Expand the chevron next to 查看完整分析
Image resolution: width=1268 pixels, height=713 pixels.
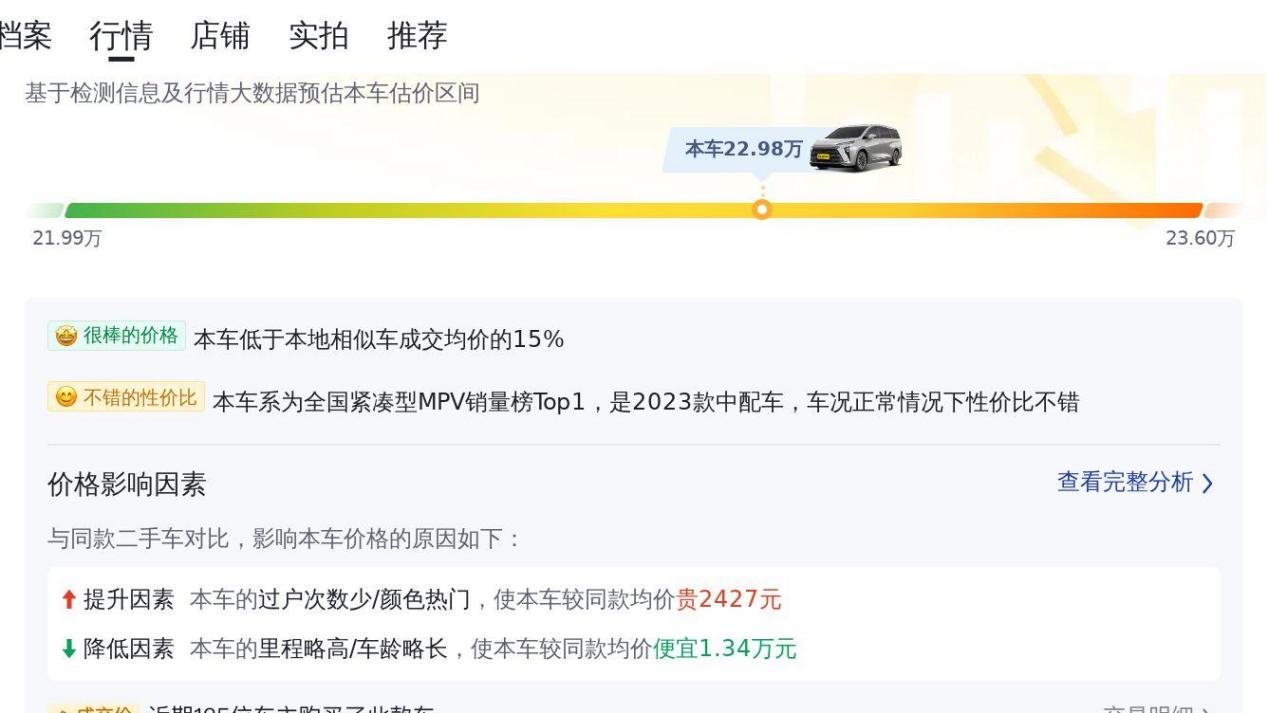(1207, 484)
